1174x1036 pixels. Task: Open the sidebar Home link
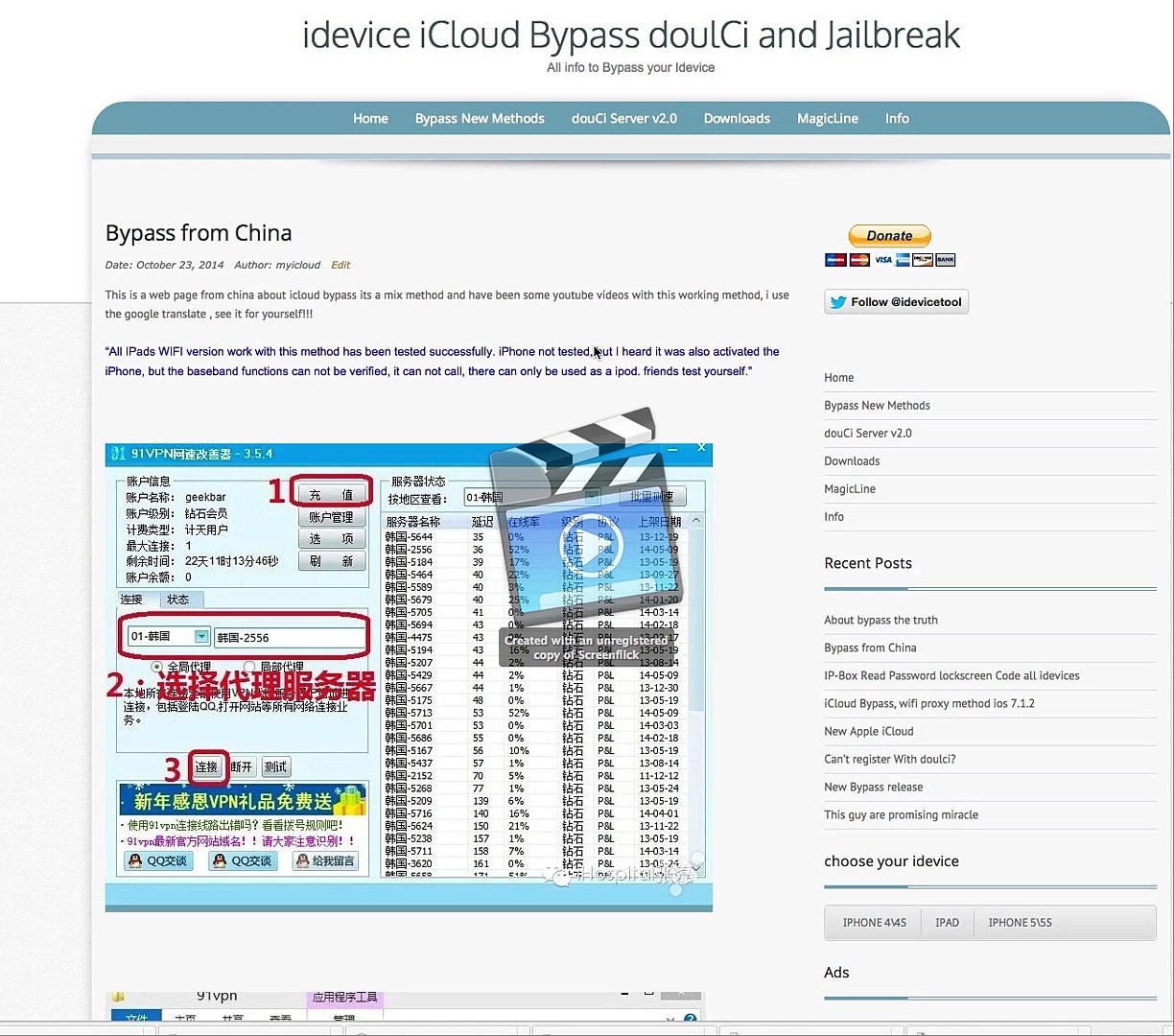[x=838, y=378]
